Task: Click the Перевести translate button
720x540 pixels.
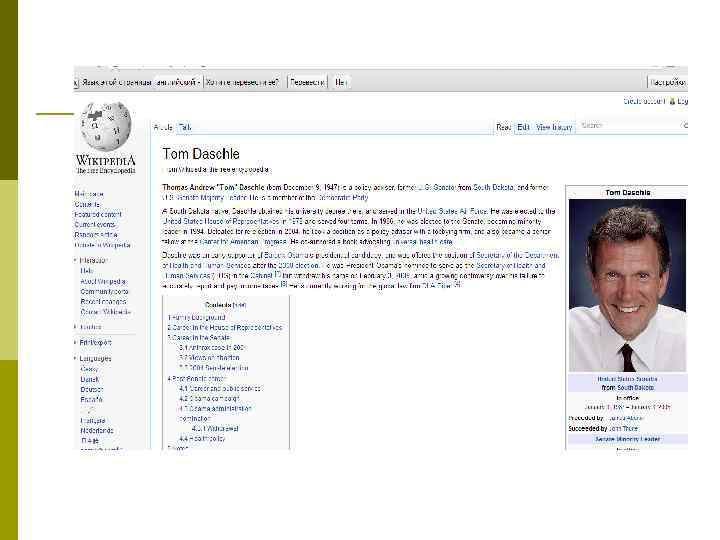Action: pos(307,82)
